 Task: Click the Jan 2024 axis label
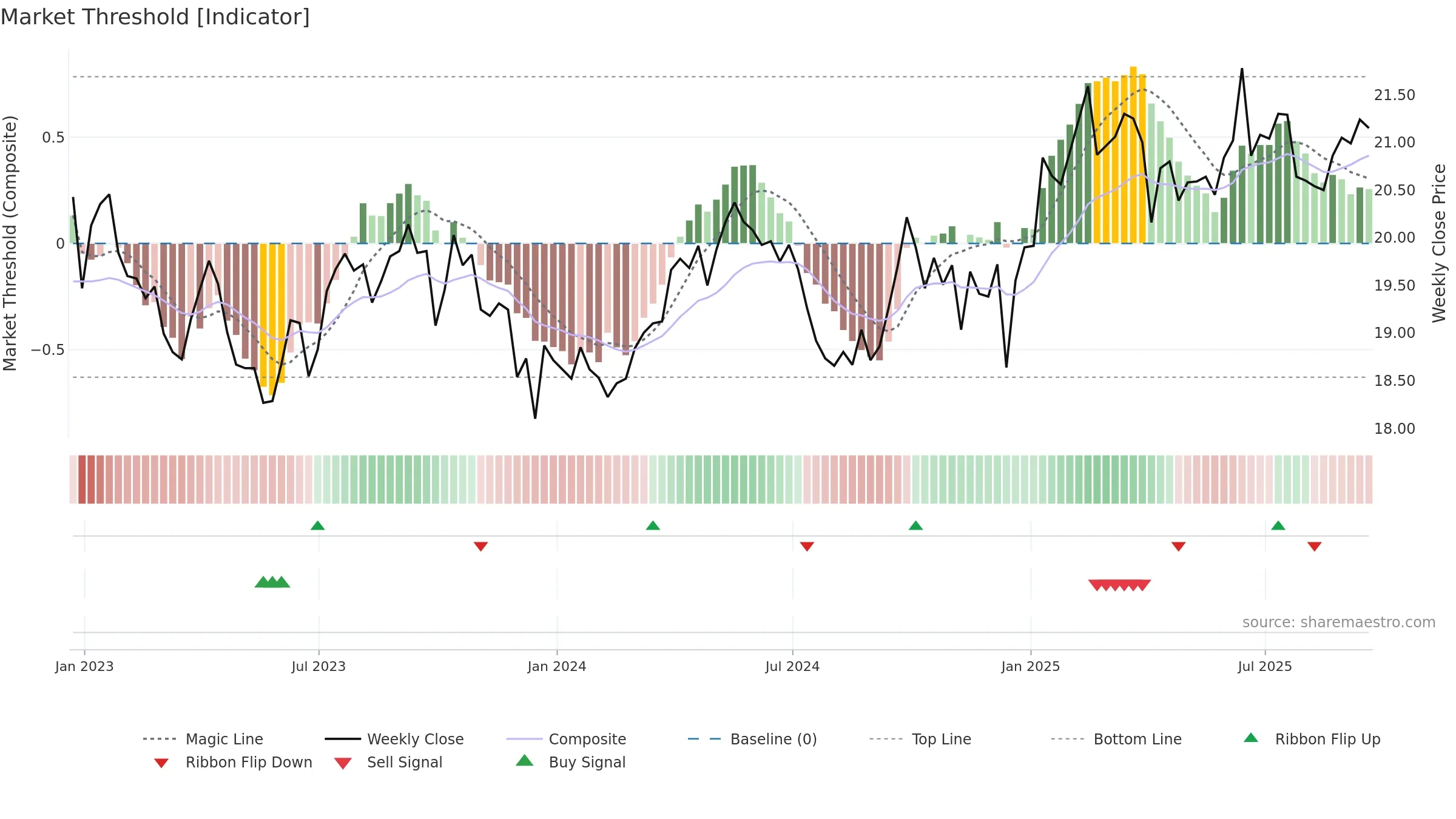(x=557, y=666)
